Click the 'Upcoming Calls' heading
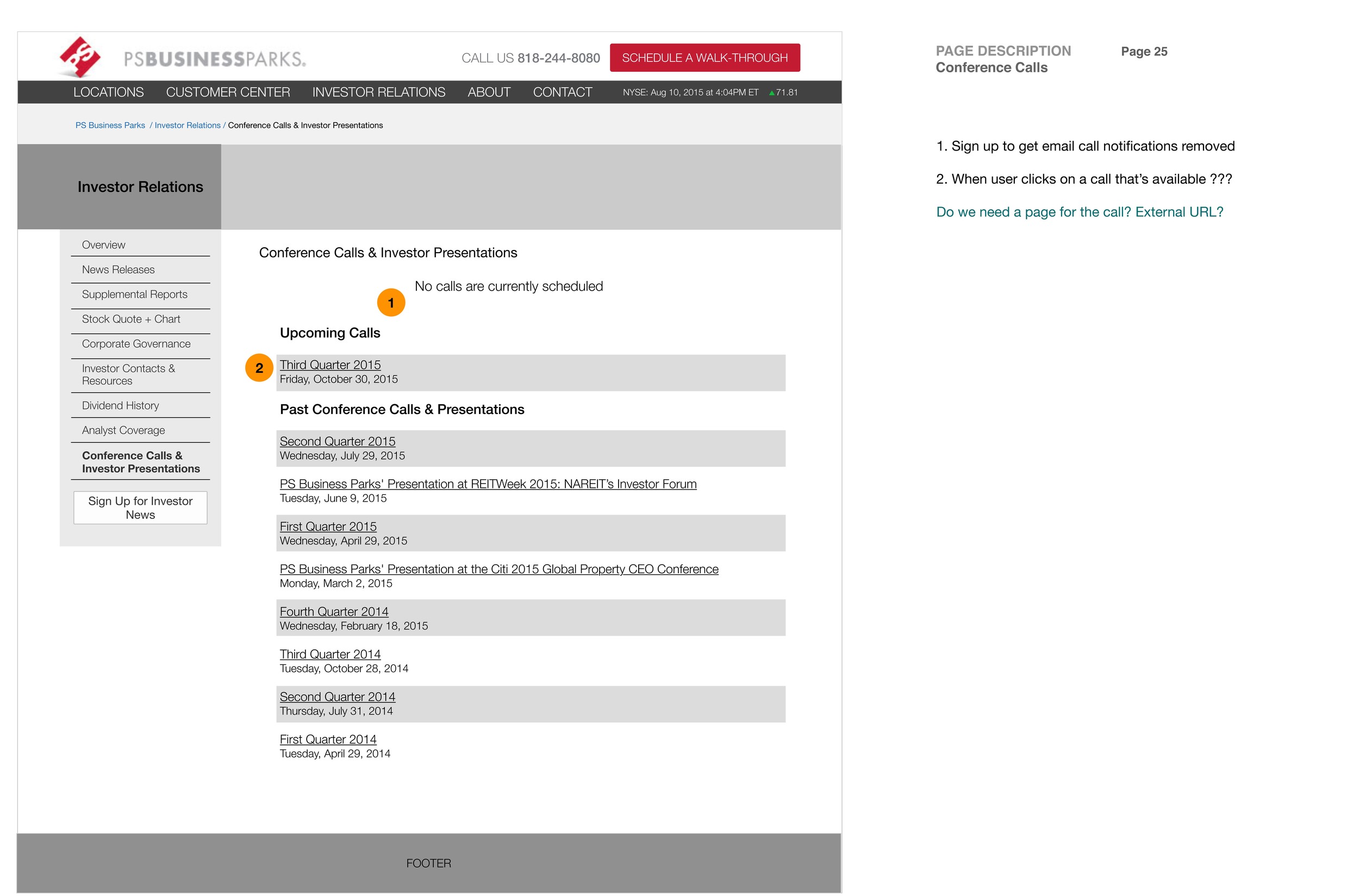Screen dimensions: 1359x896 click(x=330, y=333)
